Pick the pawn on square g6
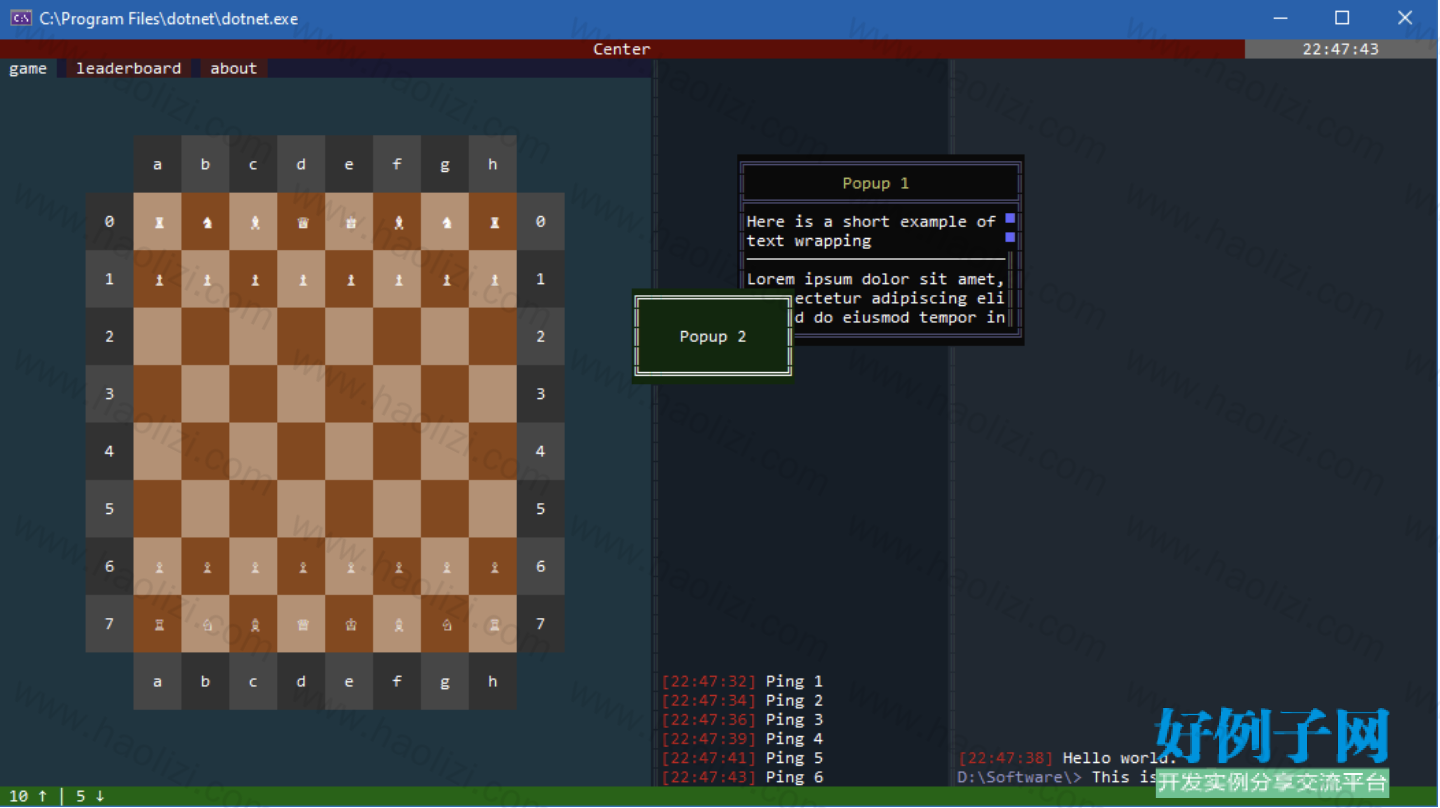The image size is (1440, 808). (x=446, y=567)
